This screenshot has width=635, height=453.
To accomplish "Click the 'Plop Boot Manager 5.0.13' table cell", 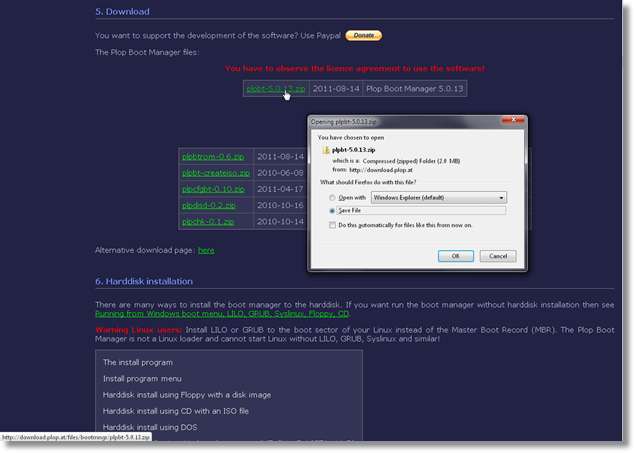I will pyautogui.click(x=415, y=89).
